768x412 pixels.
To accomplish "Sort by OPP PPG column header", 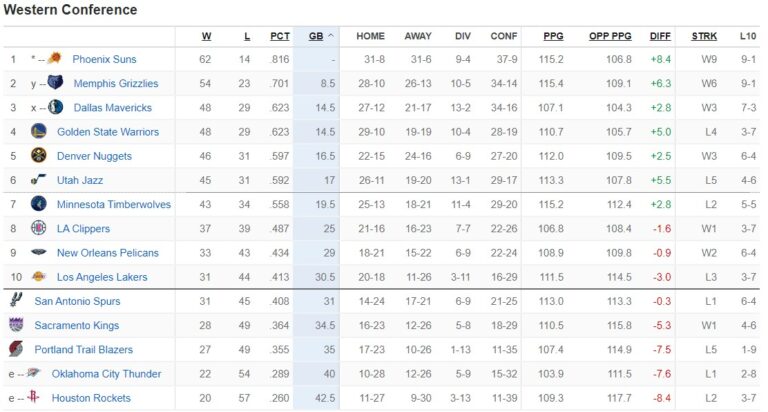I will 611,36.
